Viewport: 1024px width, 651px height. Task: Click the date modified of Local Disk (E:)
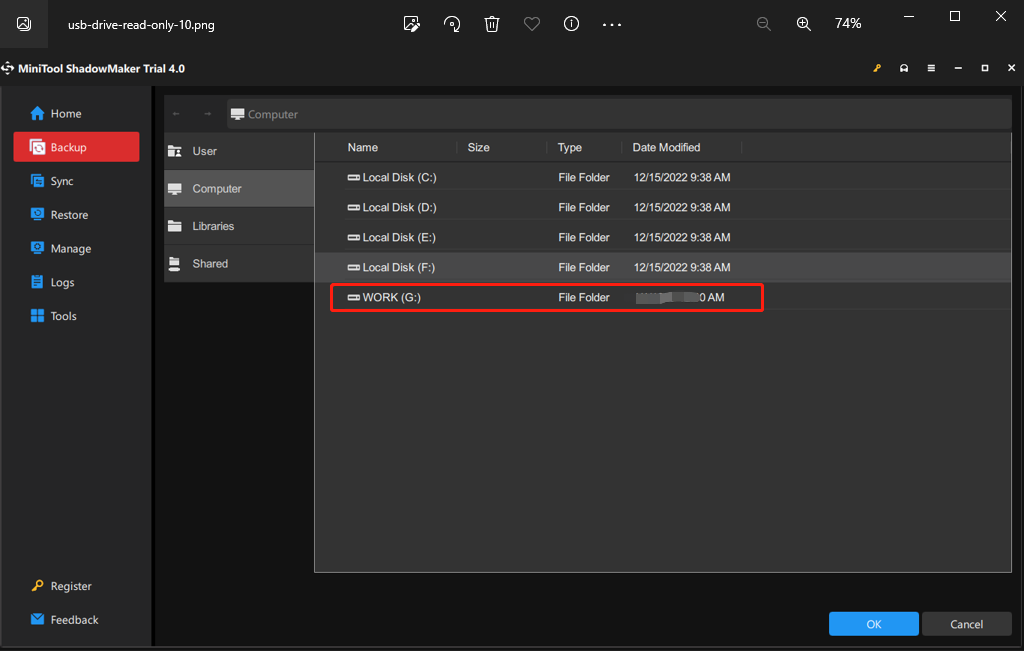pyautogui.click(x=682, y=238)
